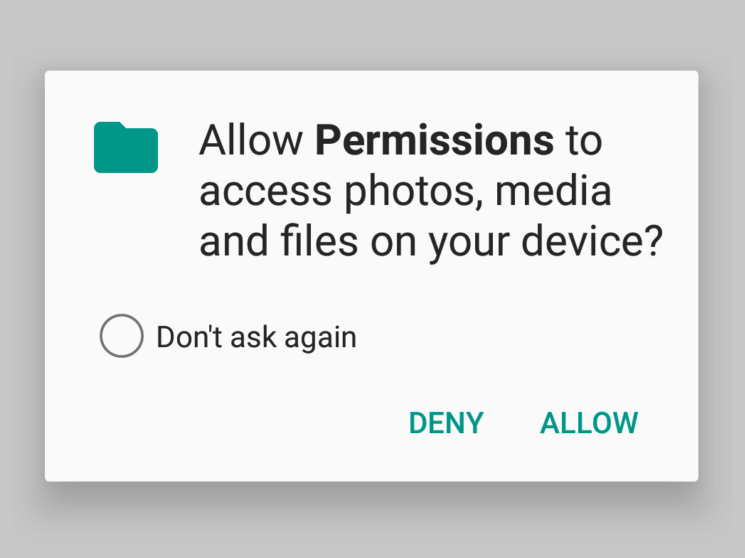Click the permission request message text

(x=431, y=191)
